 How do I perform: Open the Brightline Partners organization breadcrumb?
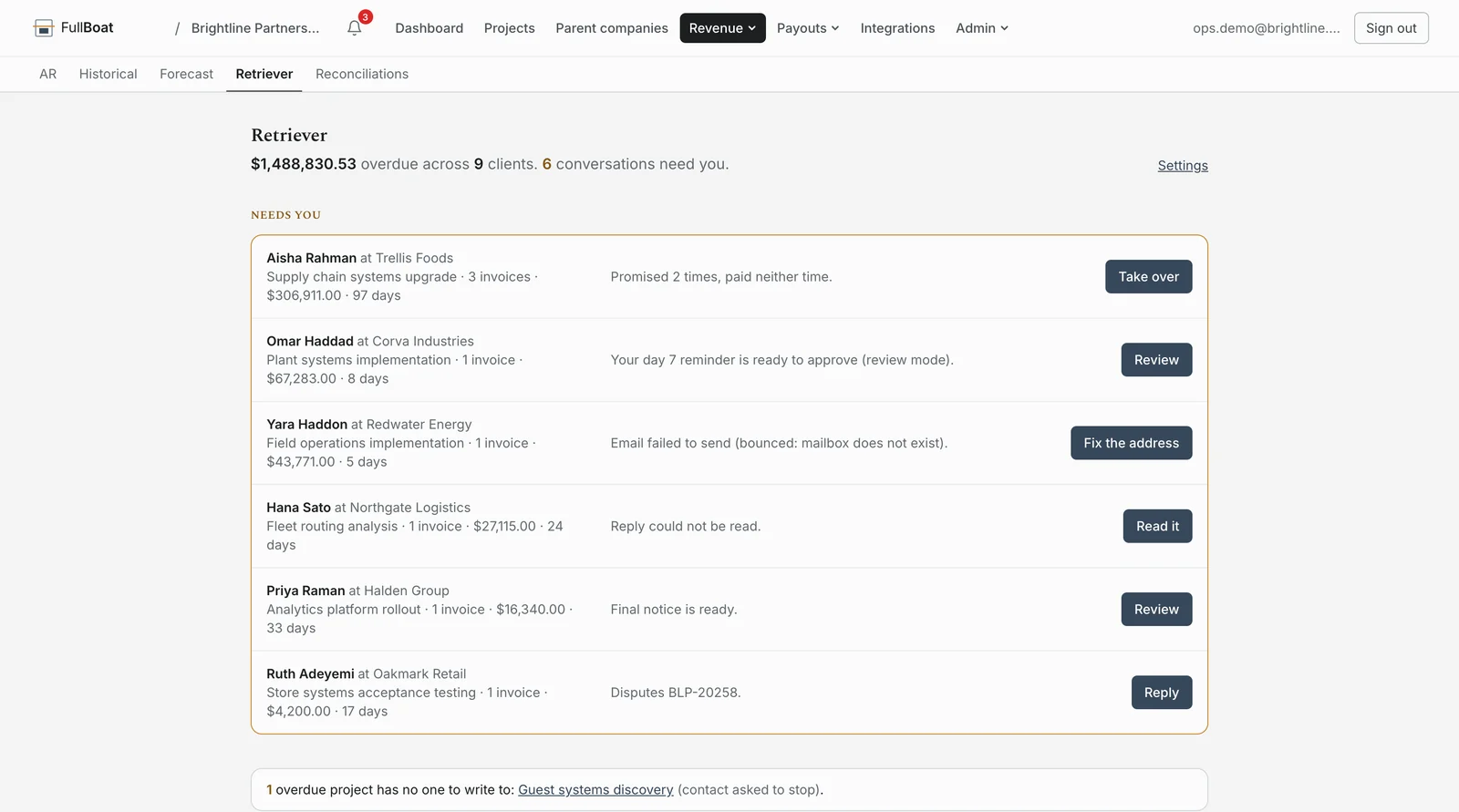point(255,28)
